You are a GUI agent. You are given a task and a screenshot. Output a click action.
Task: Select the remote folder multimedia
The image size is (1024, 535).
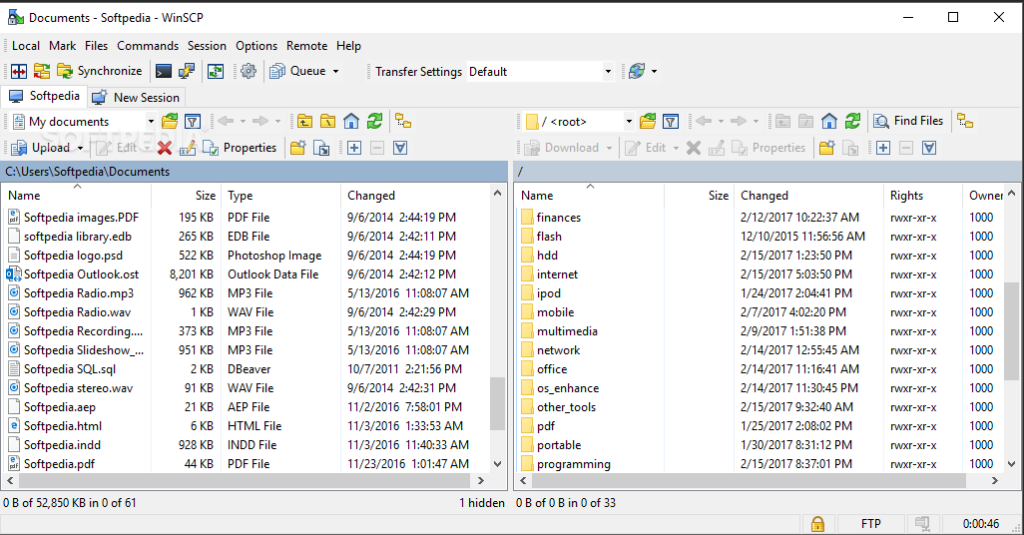pos(567,331)
